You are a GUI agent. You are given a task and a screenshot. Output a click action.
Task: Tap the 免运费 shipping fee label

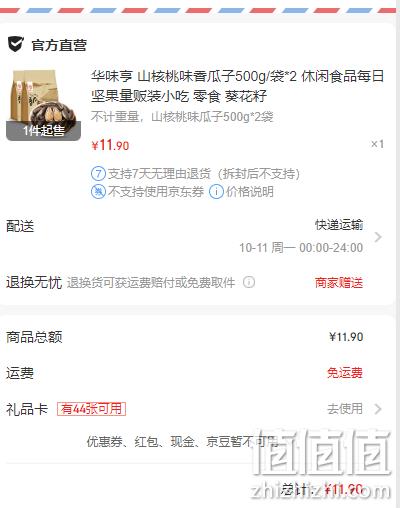click(x=345, y=373)
